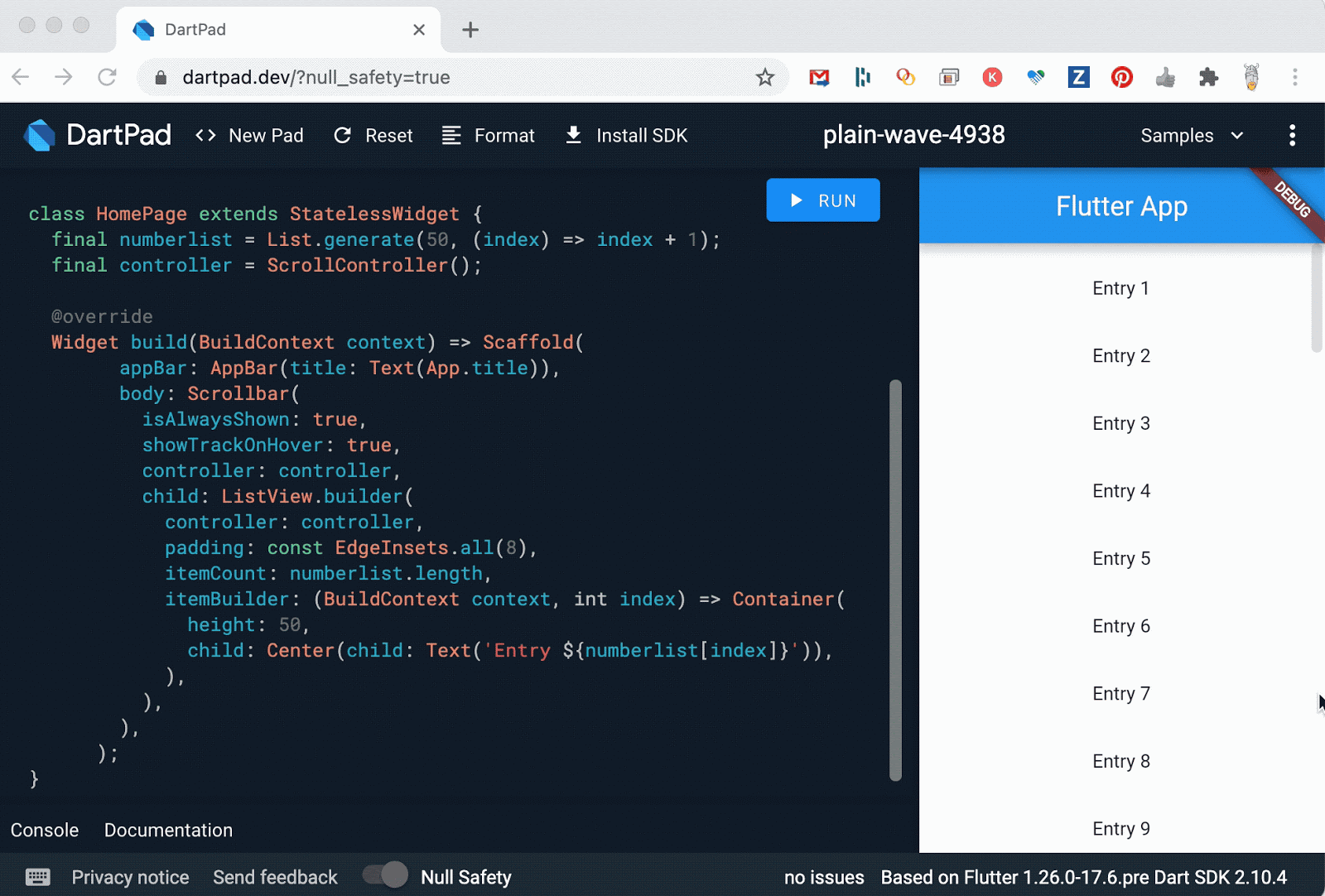Image resolution: width=1325 pixels, height=896 pixels.
Task: Open the Samples dropdown
Action: [1190, 135]
